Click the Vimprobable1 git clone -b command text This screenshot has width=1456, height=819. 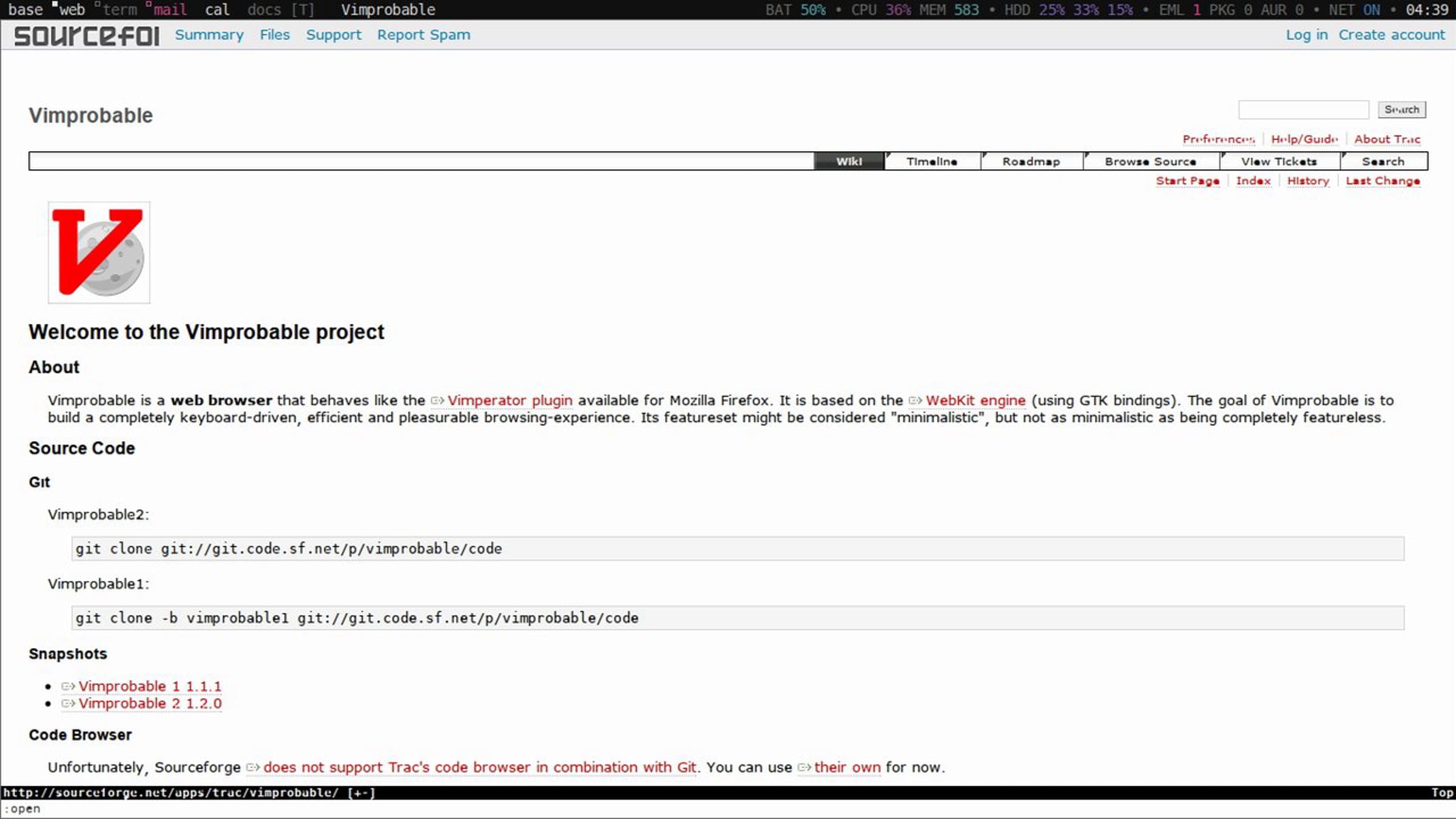[357, 618]
